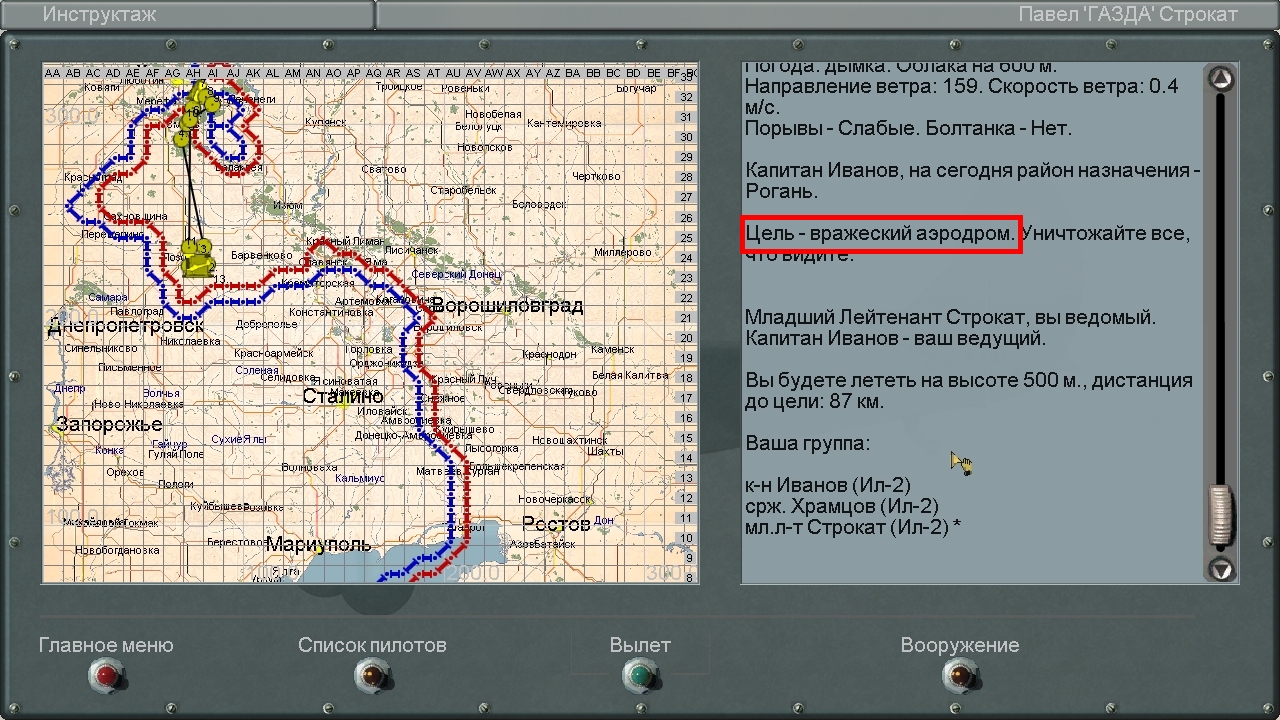This screenshot has width=1280, height=720.
Task: Click the briefing text scroll-up arrow
Action: (x=1221, y=78)
